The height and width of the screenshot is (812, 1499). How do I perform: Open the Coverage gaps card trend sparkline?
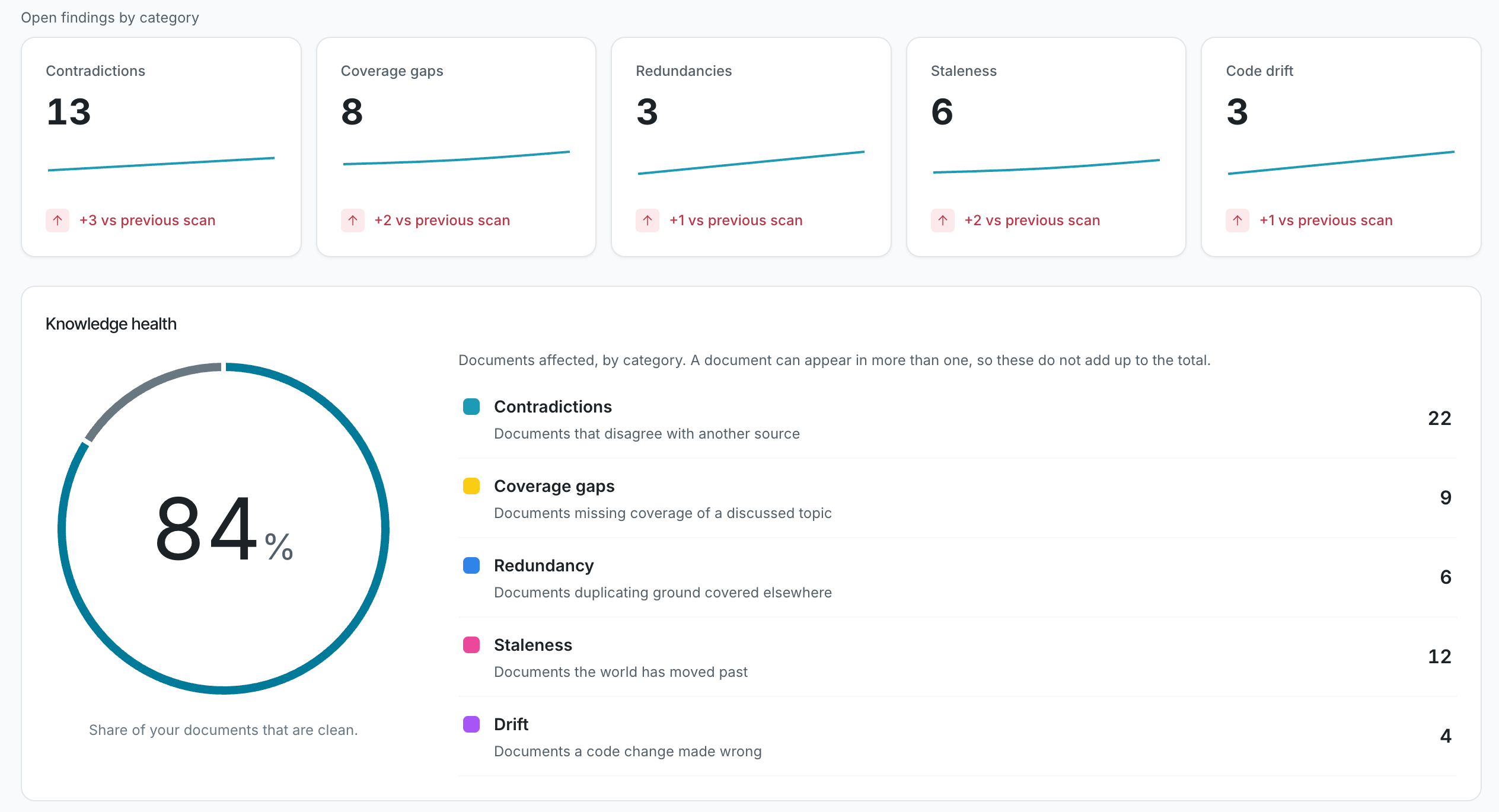pos(457,158)
